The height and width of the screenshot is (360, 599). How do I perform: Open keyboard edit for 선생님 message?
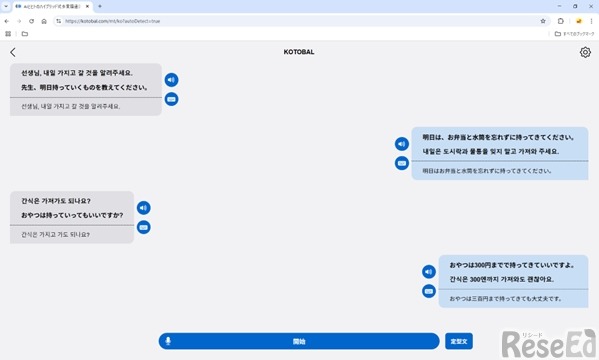[172, 99]
